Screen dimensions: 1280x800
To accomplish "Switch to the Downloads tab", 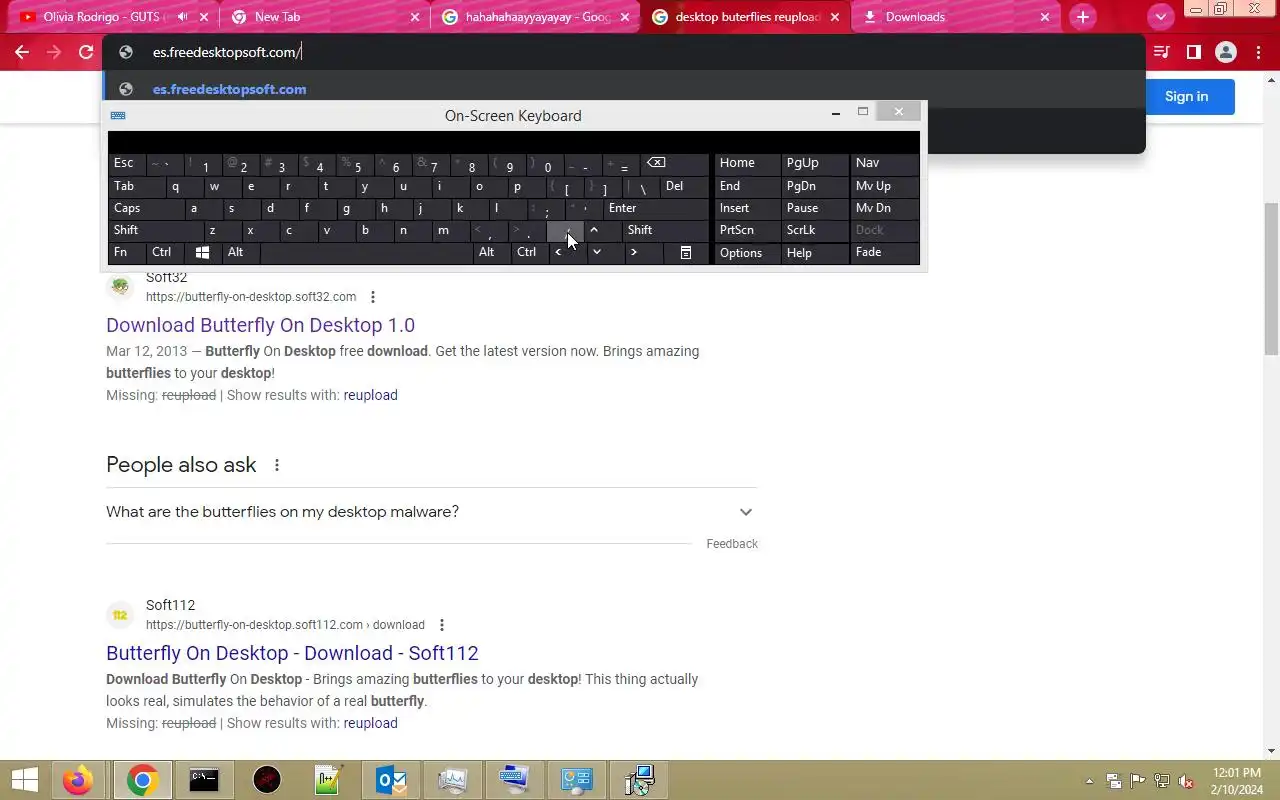I will click(x=957, y=17).
